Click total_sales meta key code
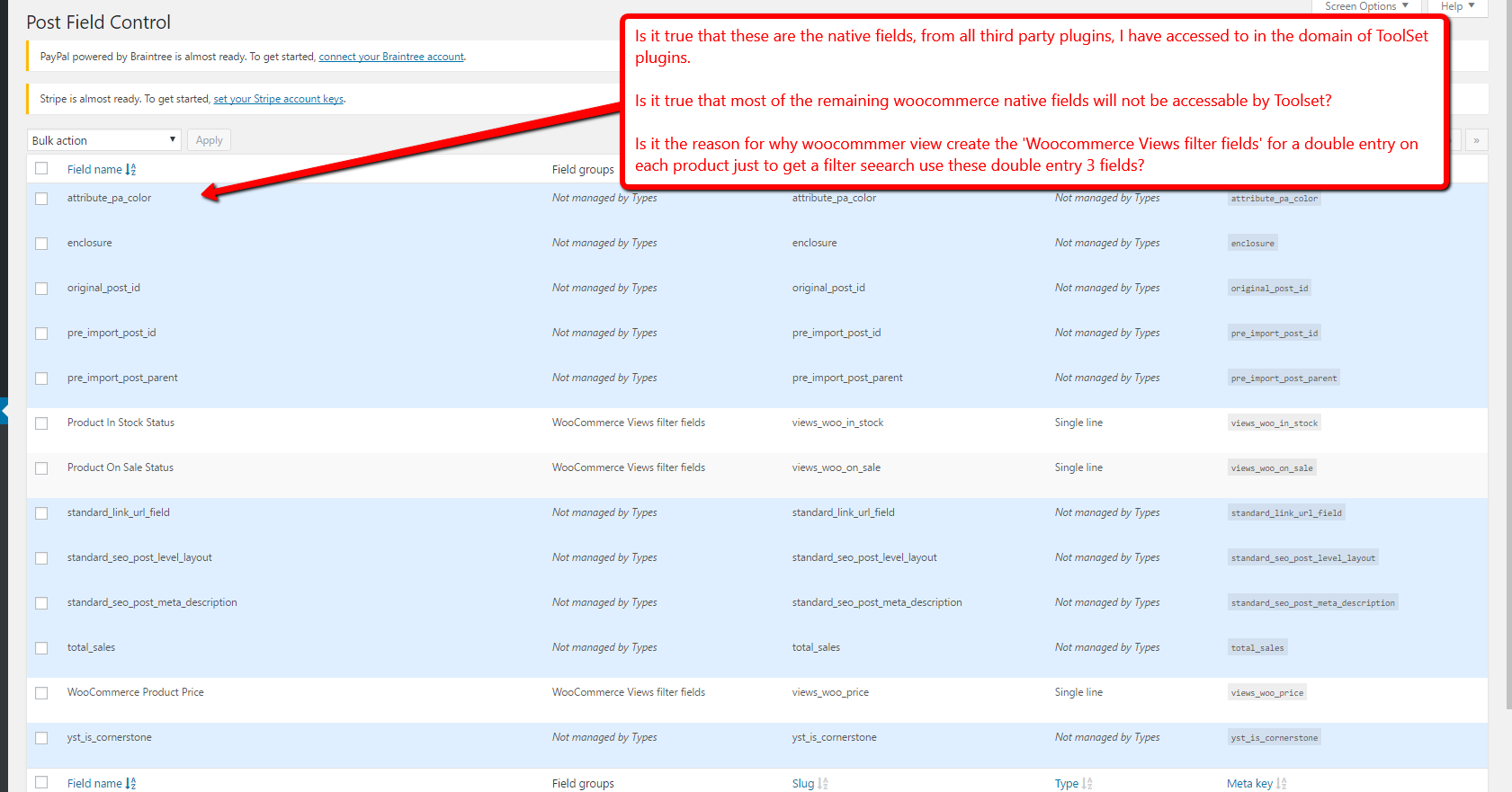The width and height of the screenshot is (1512, 792). pyautogui.click(x=1257, y=648)
